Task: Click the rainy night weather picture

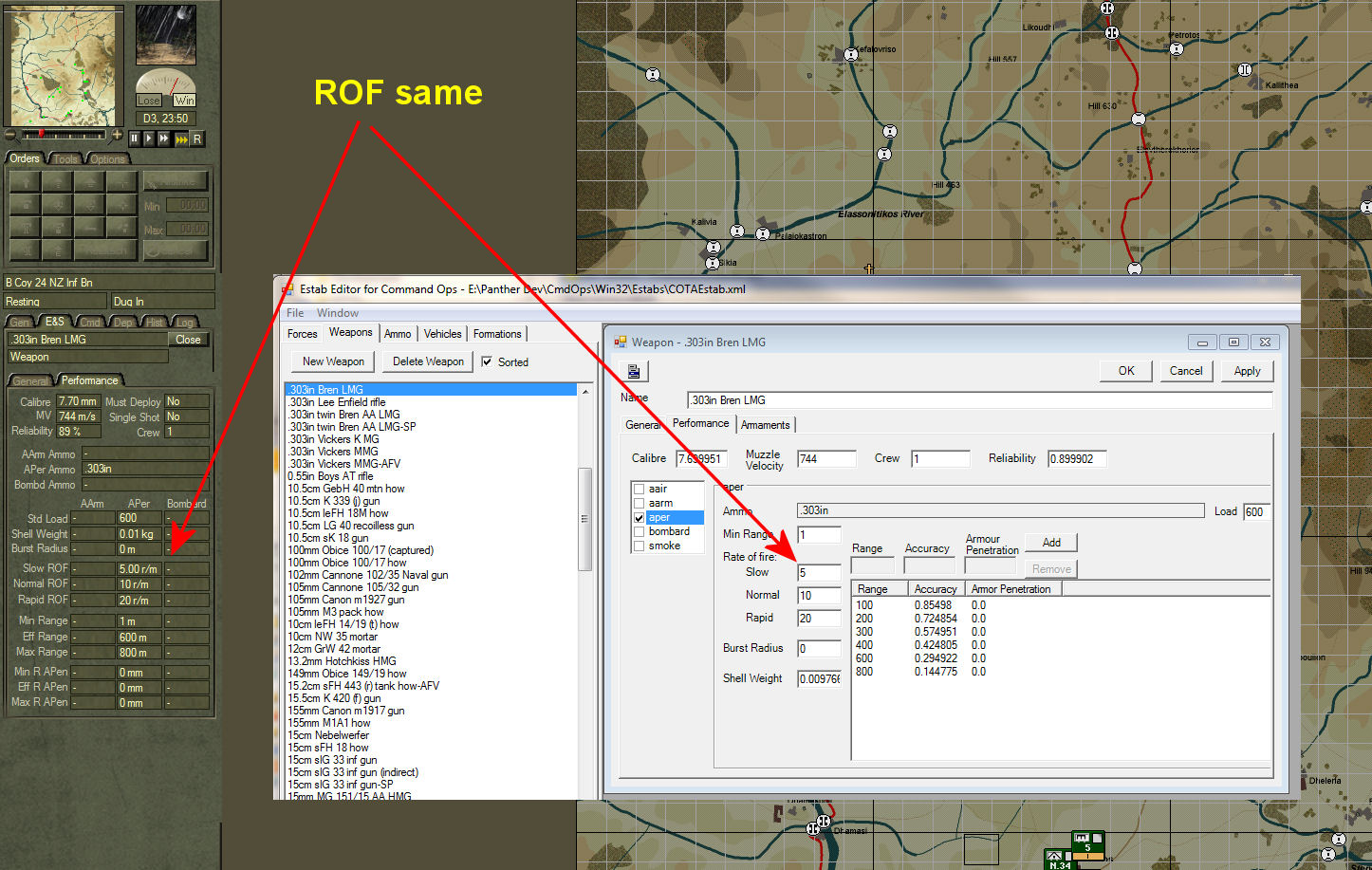Action: (166, 34)
